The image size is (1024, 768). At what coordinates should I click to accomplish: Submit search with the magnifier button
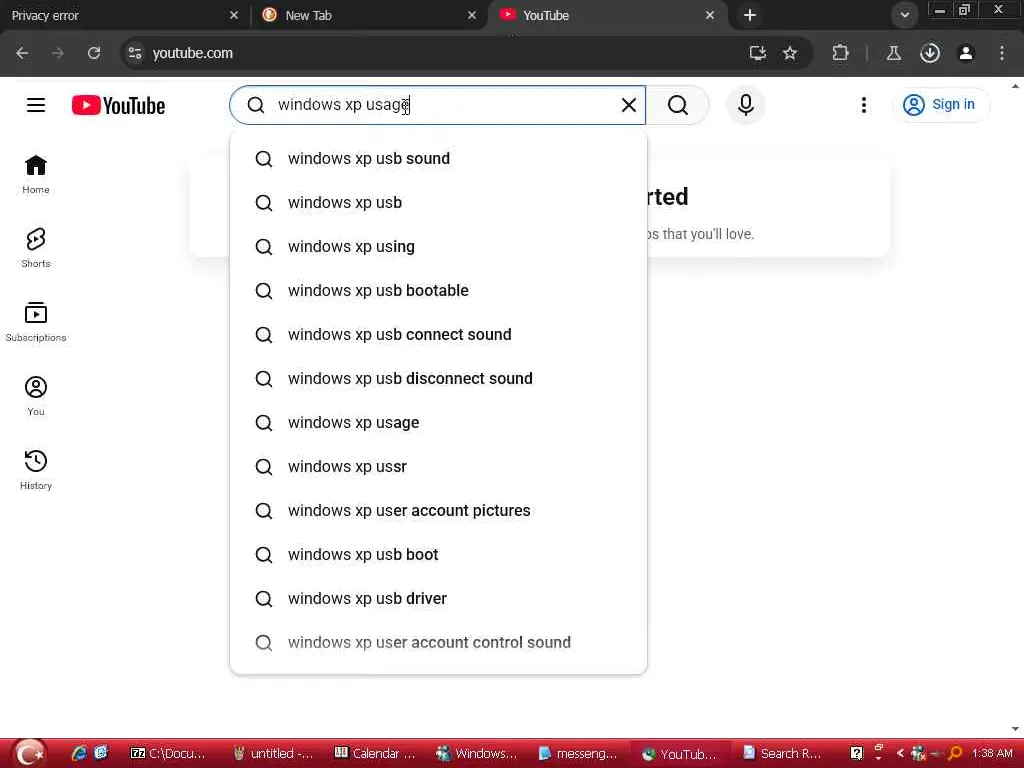coord(677,105)
